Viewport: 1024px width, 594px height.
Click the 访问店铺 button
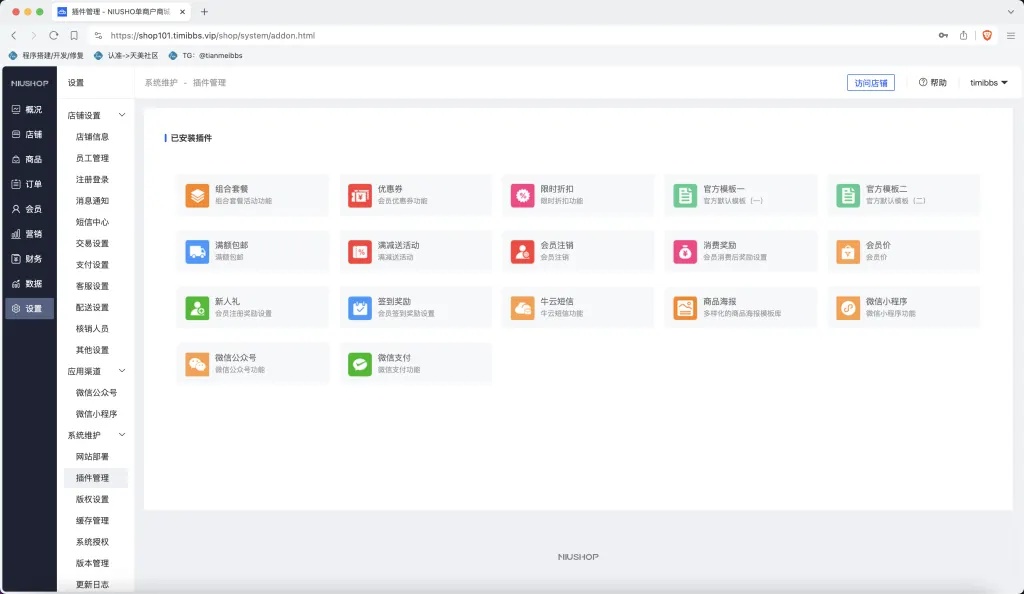pos(871,83)
